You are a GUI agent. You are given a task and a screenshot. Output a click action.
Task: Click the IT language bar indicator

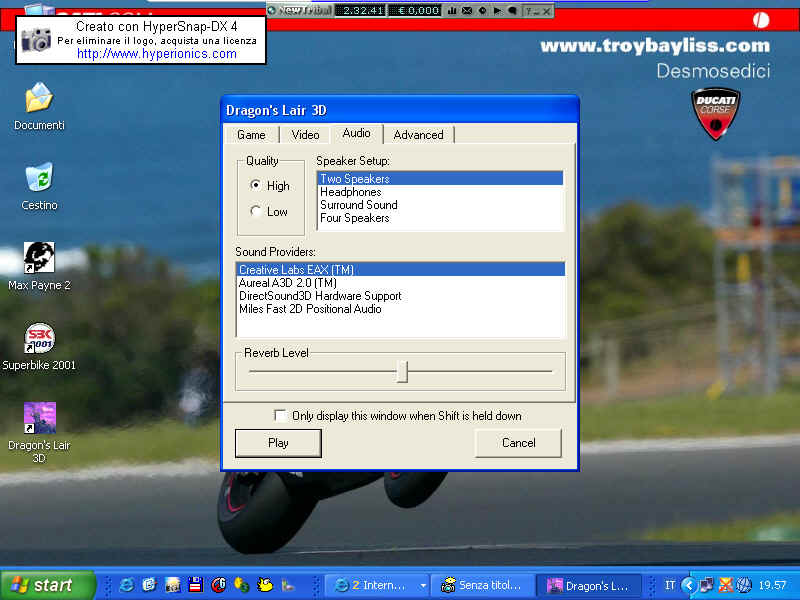(x=669, y=585)
